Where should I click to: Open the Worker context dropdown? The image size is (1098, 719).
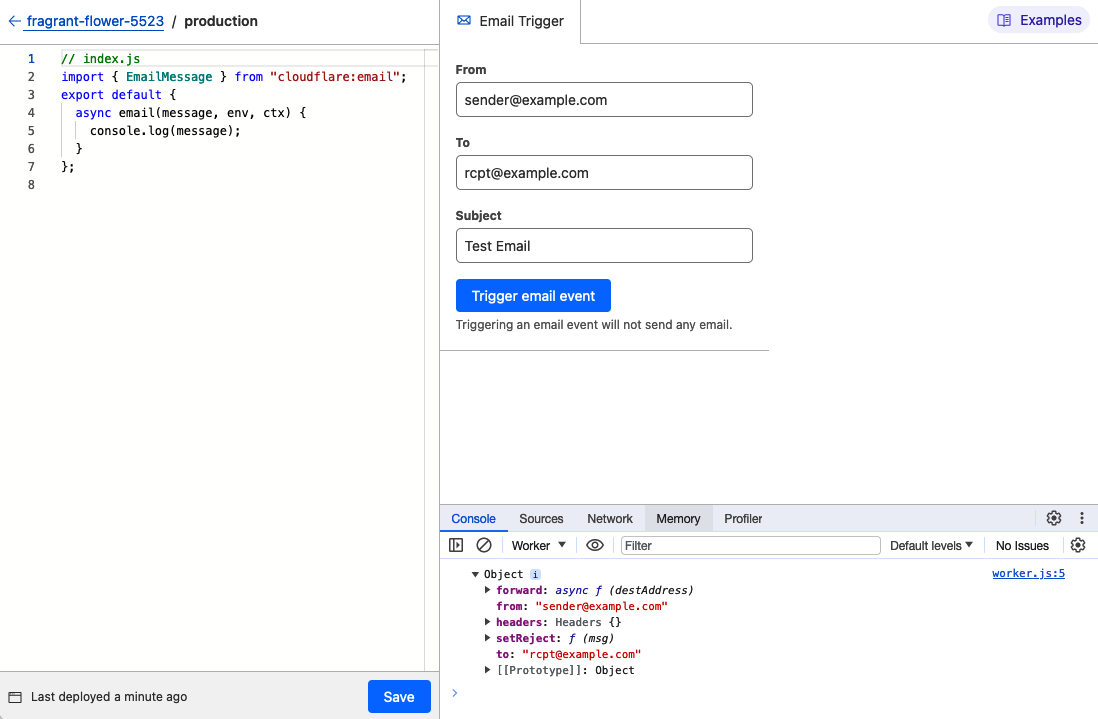pyautogui.click(x=538, y=545)
